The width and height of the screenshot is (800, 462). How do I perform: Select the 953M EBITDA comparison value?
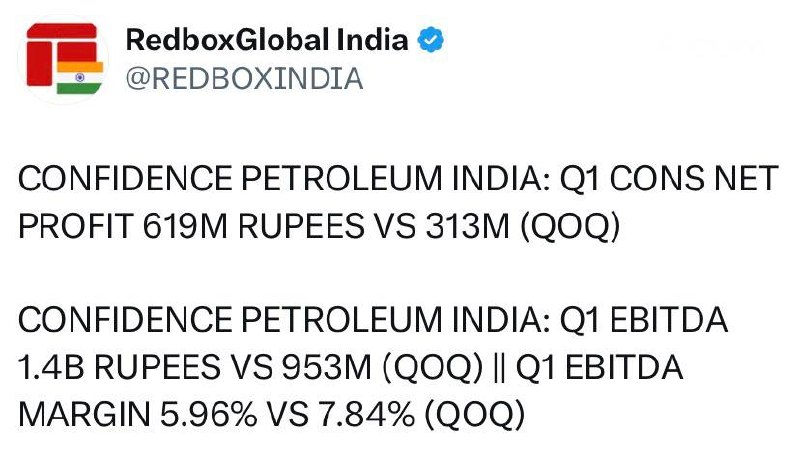coord(327,368)
